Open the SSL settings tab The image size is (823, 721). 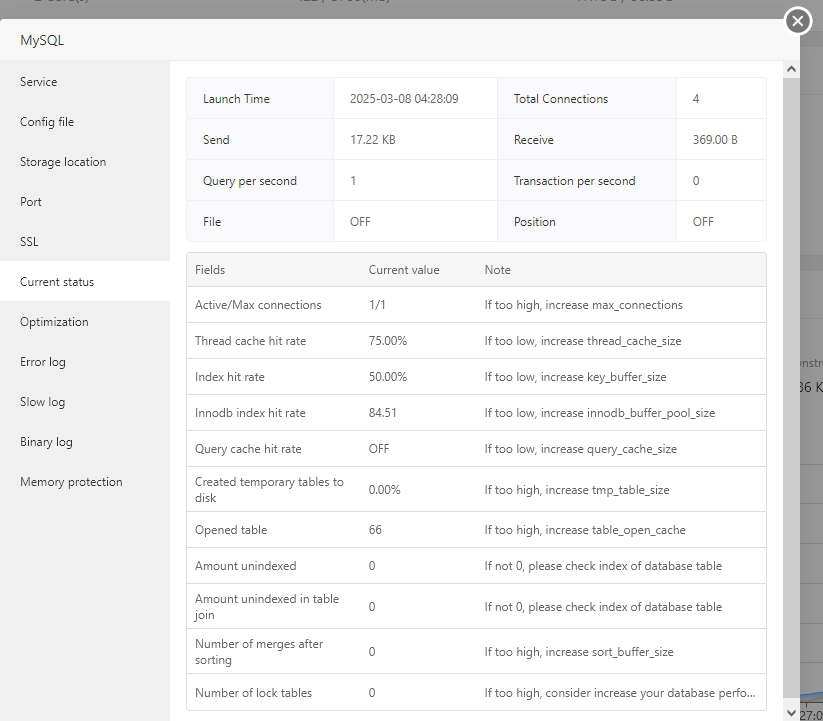[x=29, y=242]
